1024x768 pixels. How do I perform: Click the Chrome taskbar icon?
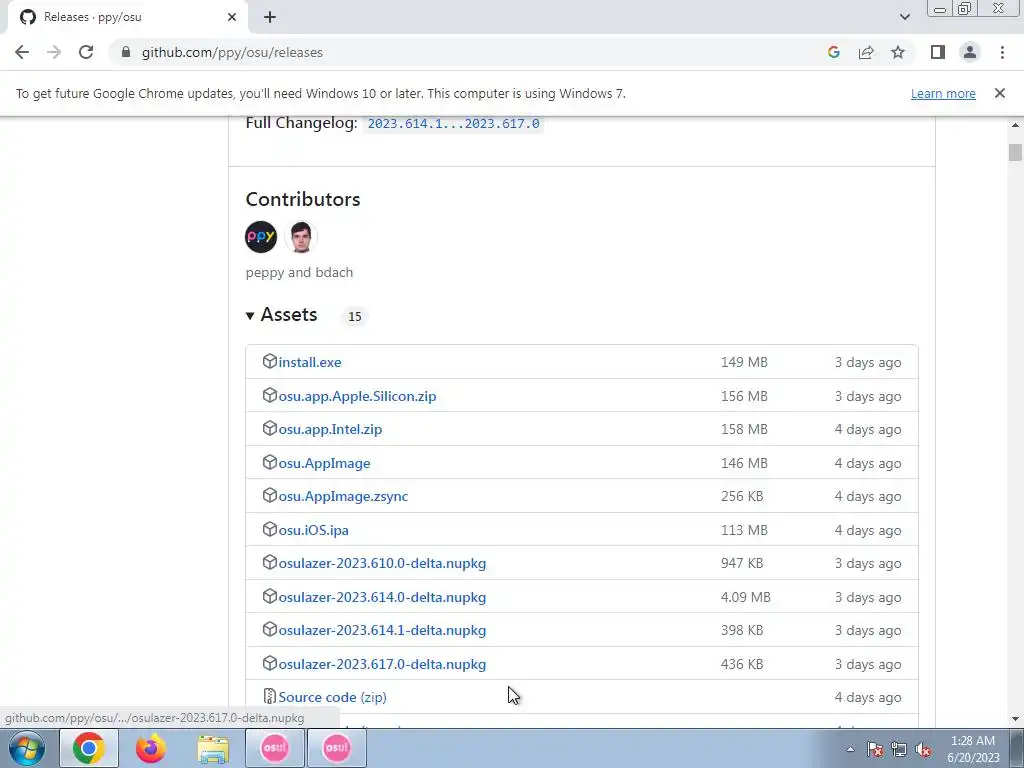point(89,748)
